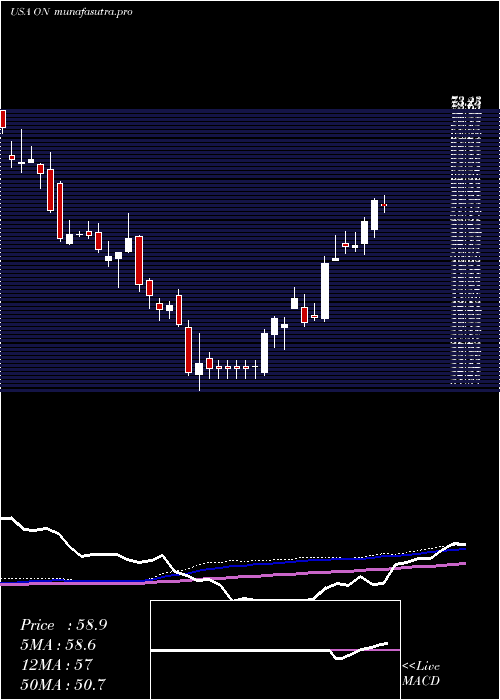Click the 'USA ON munafasutra.pro' title text
The width and height of the screenshot is (500, 700).
pyautogui.click(x=71, y=12)
